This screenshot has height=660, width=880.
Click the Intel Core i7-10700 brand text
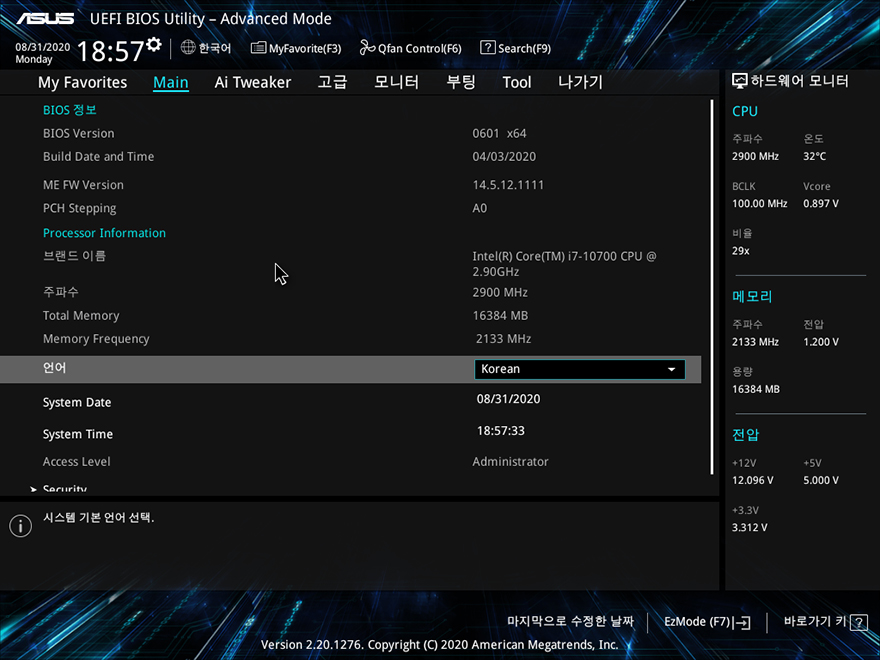[x=564, y=264]
